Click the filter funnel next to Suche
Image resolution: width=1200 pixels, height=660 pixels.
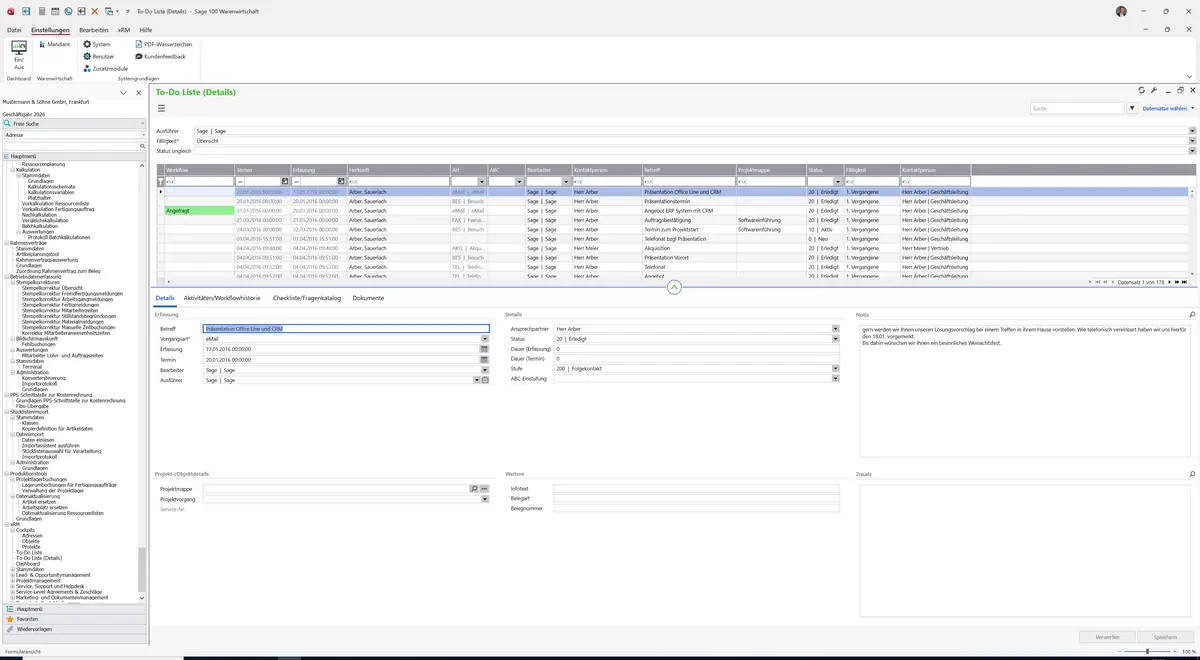tap(1132, 108)
